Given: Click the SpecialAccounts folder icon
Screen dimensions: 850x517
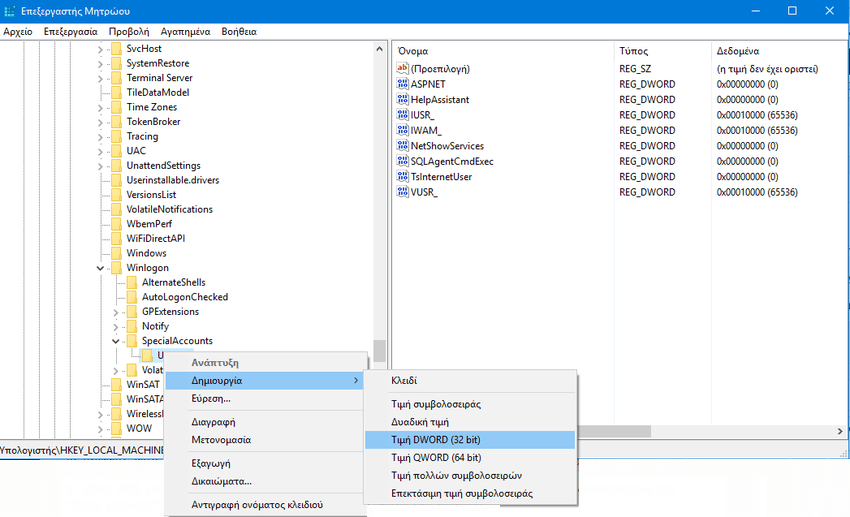Looking at the screenshot, I should (x=132, y=341).
